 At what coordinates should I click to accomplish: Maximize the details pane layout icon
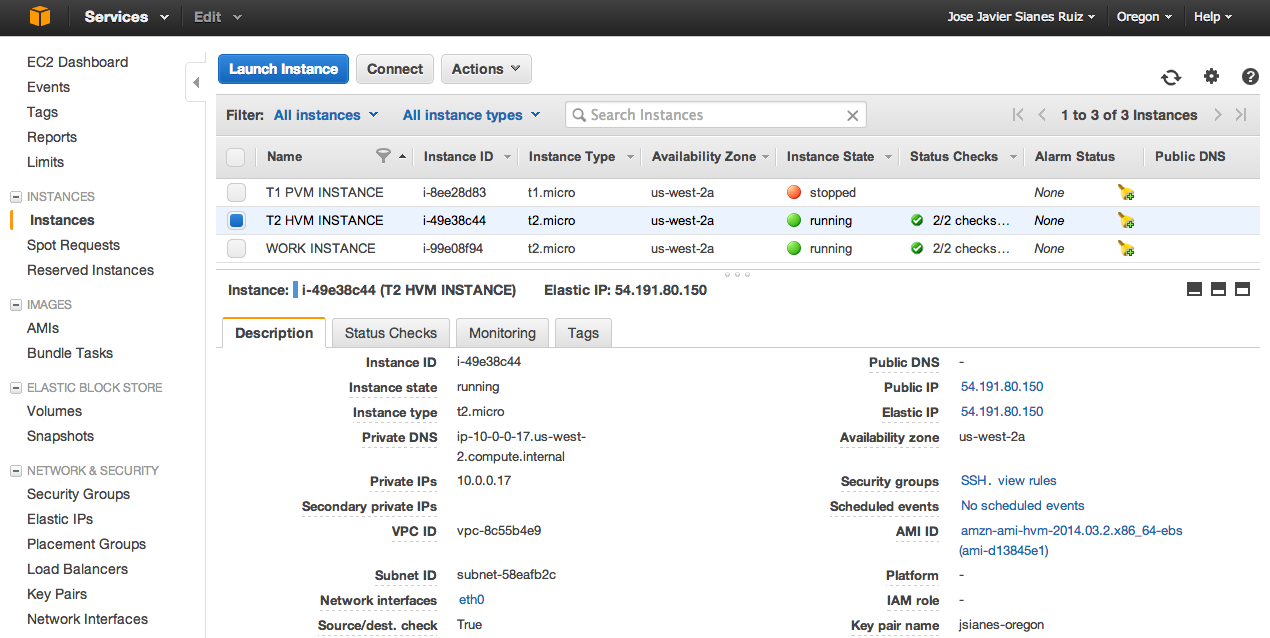(x=1243, y=290)
